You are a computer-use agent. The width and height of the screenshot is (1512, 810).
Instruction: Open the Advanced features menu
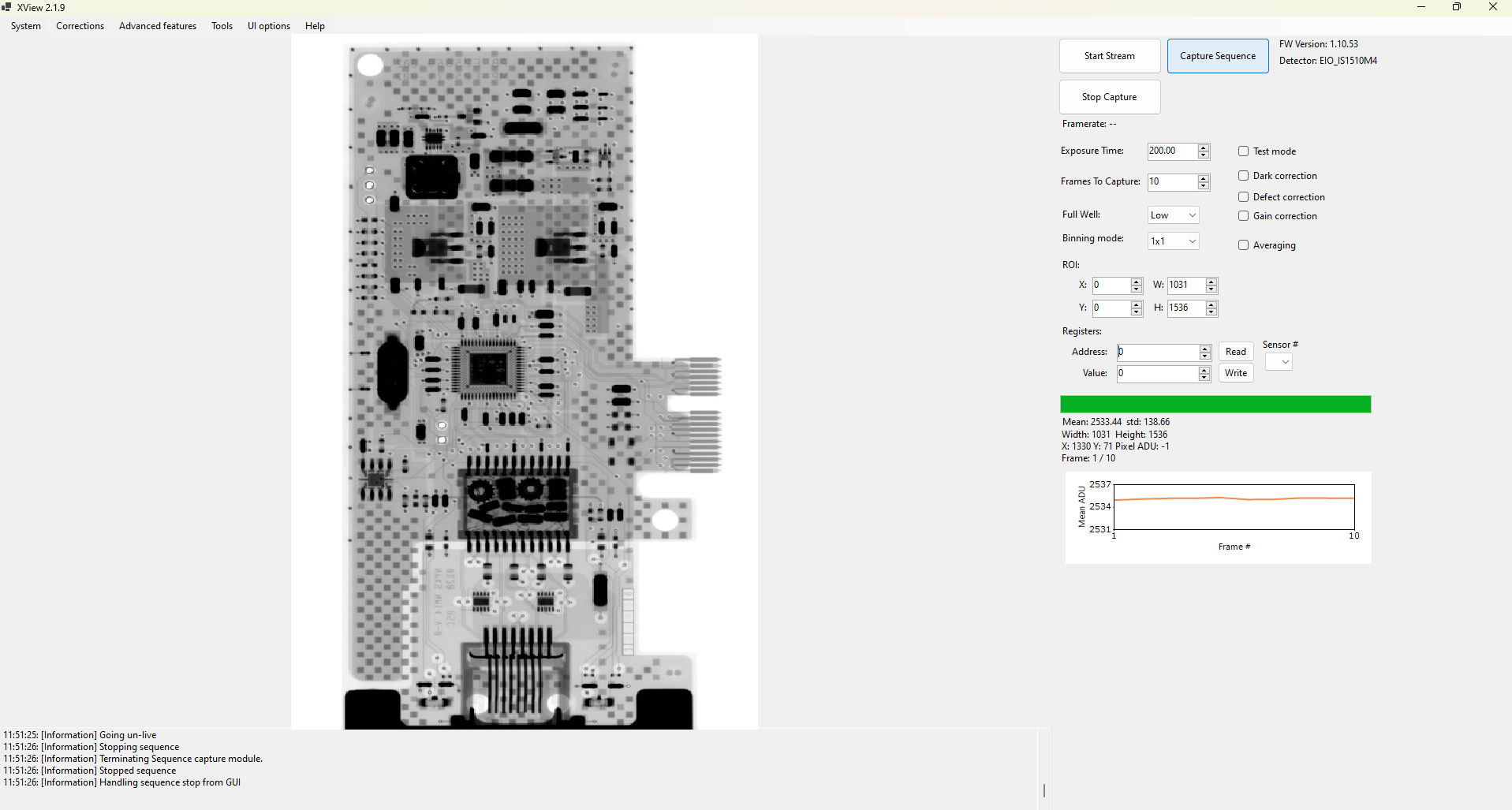point(158,26)
